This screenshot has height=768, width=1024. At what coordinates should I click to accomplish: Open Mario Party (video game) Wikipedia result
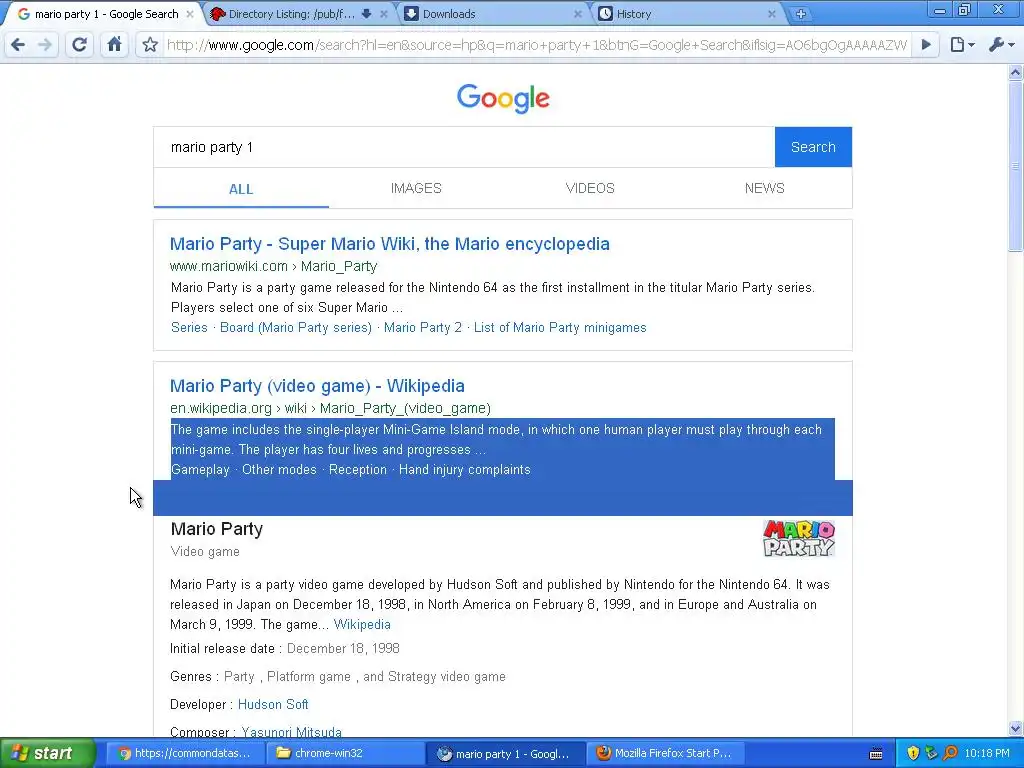click(x=317, y=386)
